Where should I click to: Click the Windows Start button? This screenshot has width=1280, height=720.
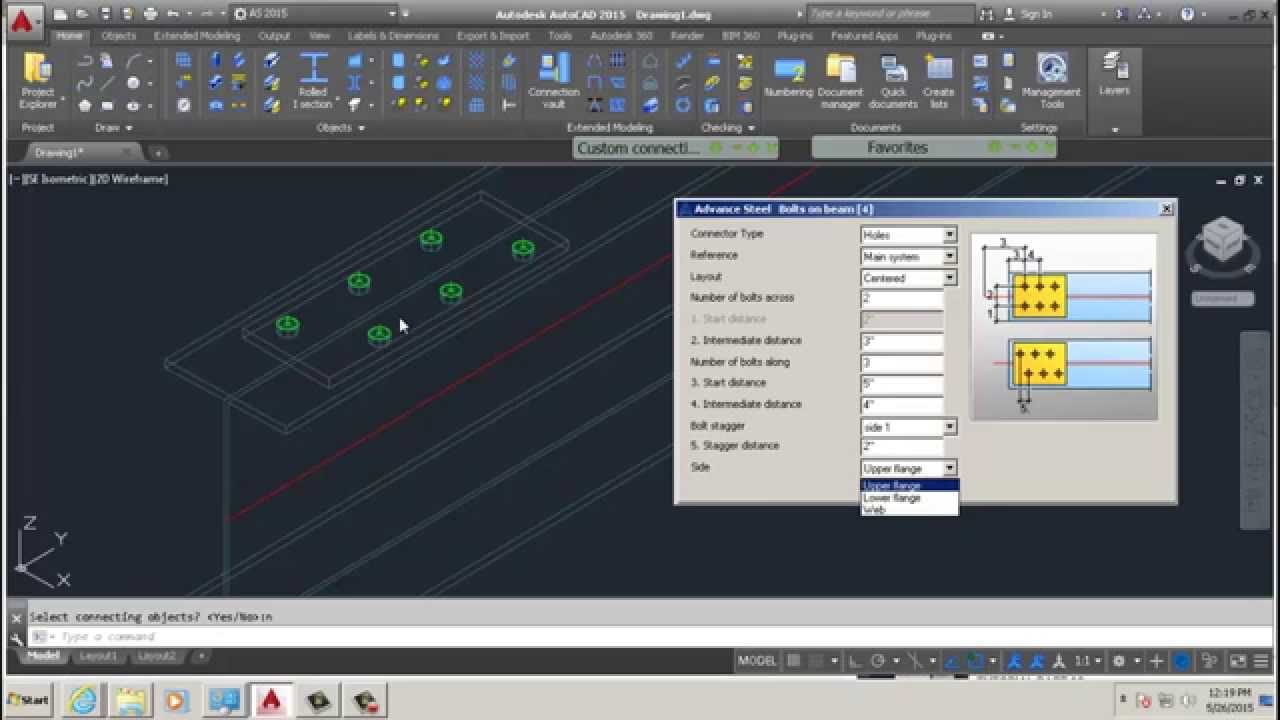point(28,700)
